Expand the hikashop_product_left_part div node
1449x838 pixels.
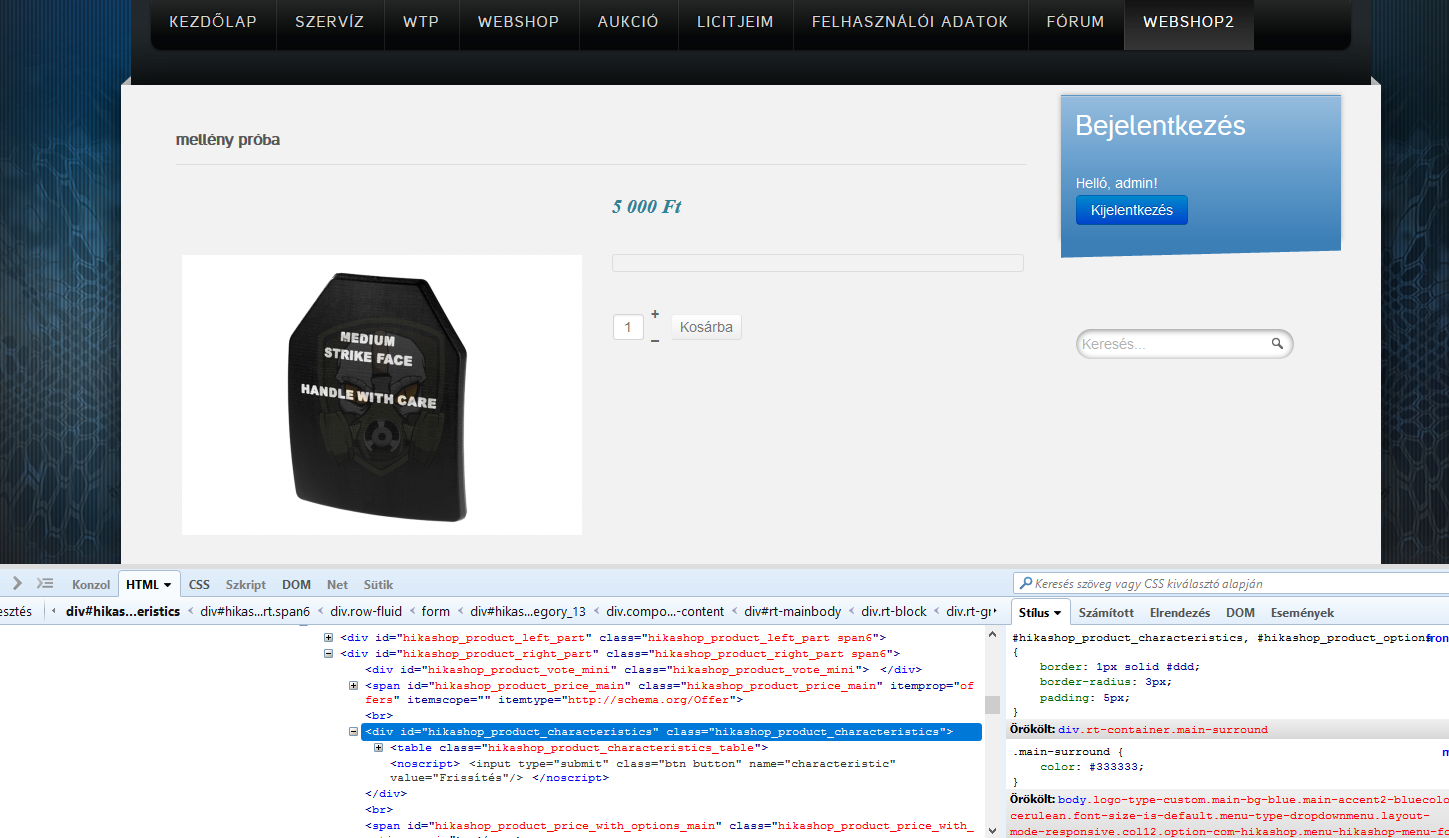coord(329,637)
